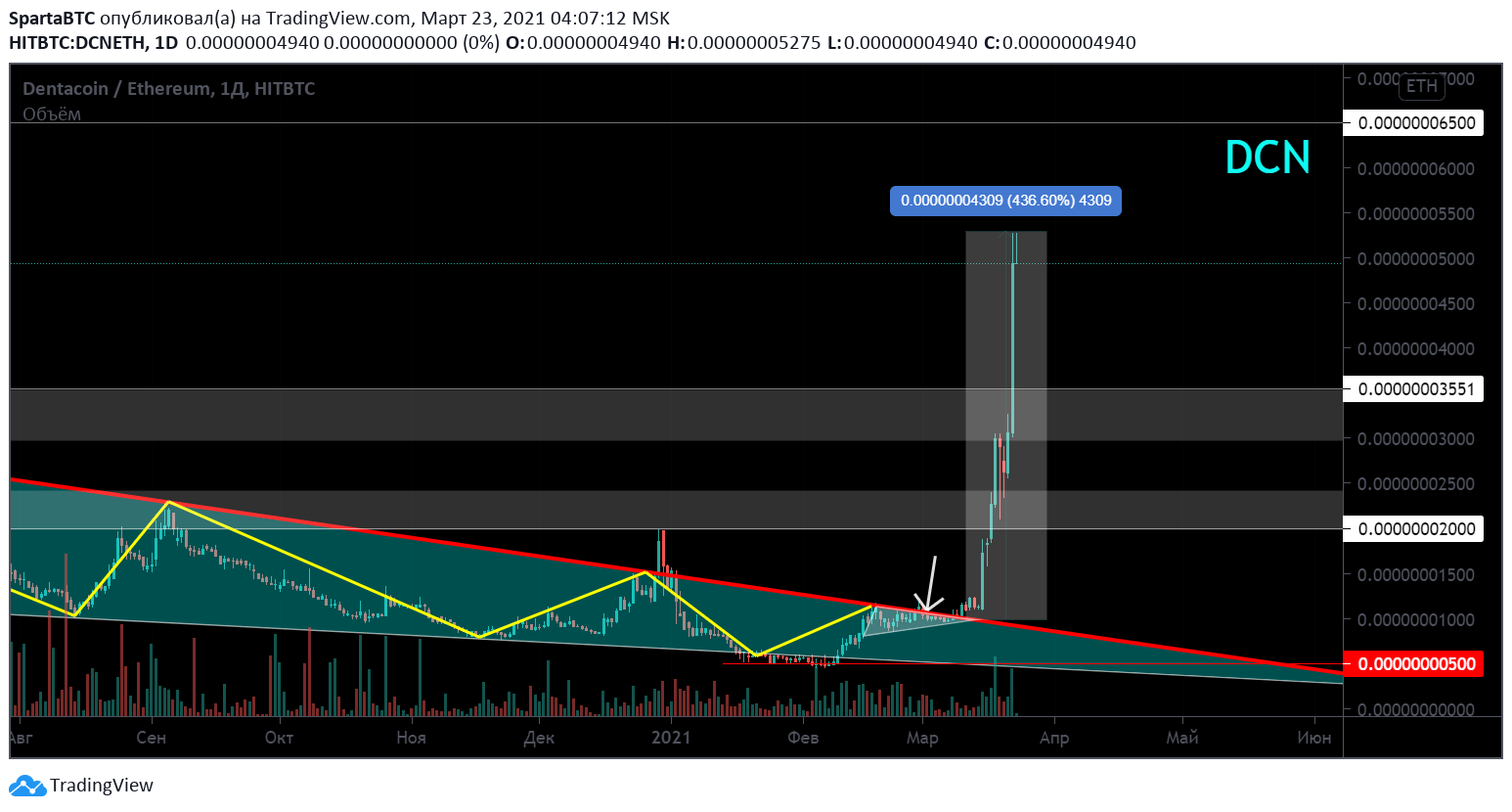The width and height of the screenshot is (1512, 812).
Task: Click the ETH currency label on price axis
Action: click(1421, 86)
